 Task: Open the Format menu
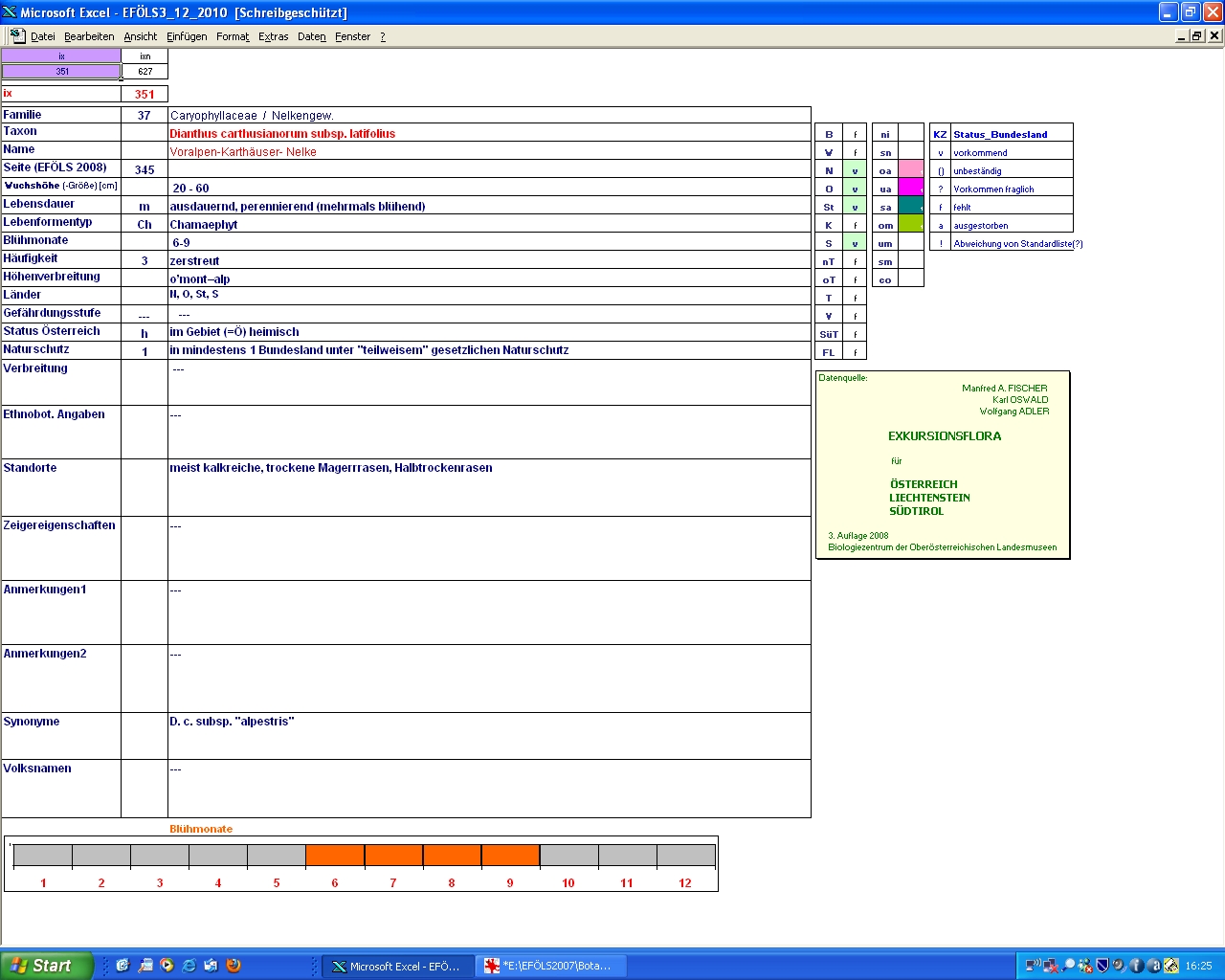click(233, 36)
